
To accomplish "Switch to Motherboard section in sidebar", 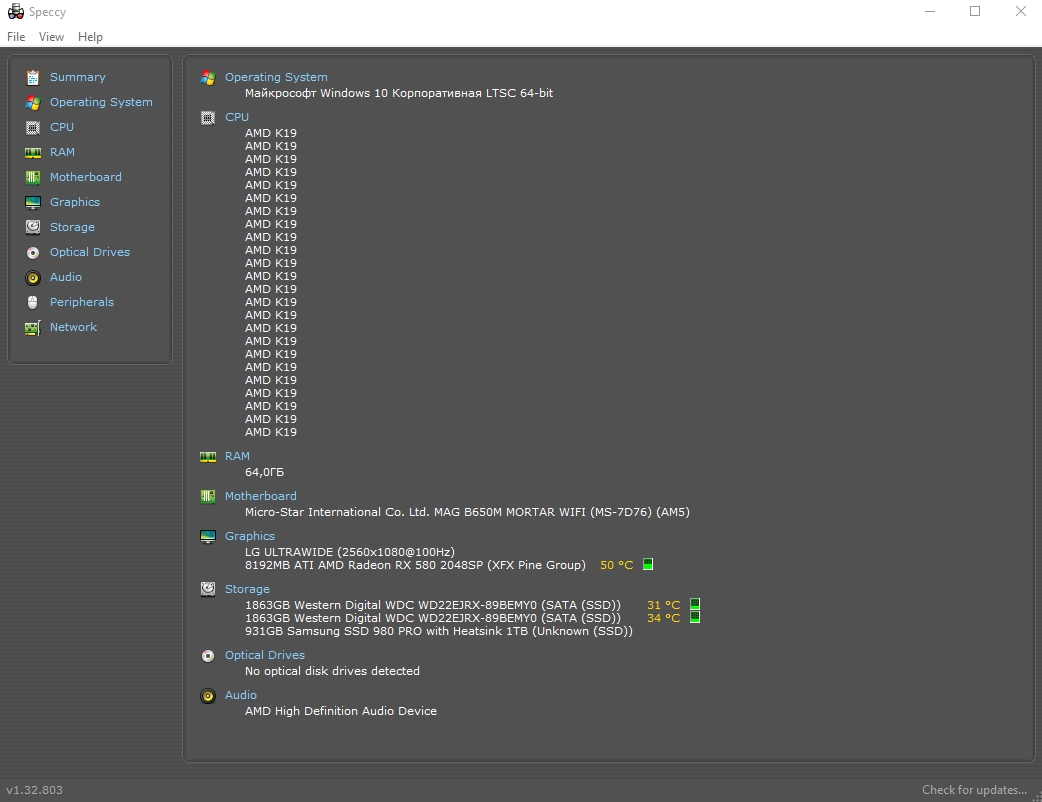I will [x=86, y=177].
